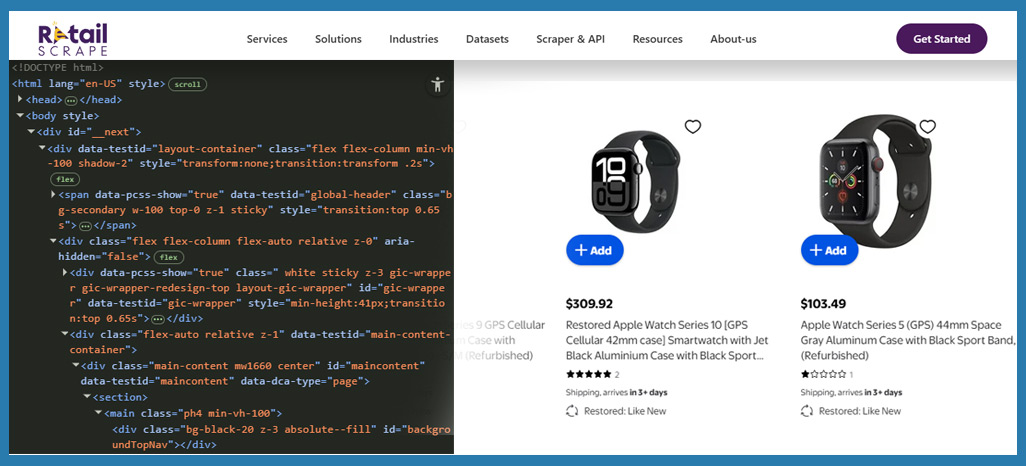The width and height of the screenshot is (1026, 466).
Task: Add the $309.92 watch to cart
Action: tap(595, 250)
